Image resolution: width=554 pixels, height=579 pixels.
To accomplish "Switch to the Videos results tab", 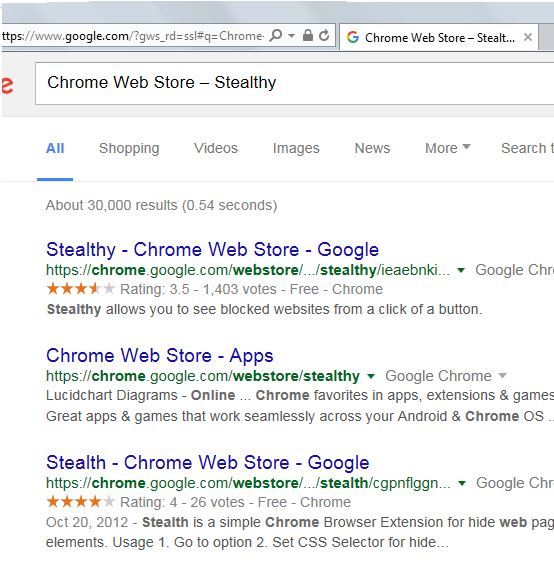I will (x=216, y=148).
